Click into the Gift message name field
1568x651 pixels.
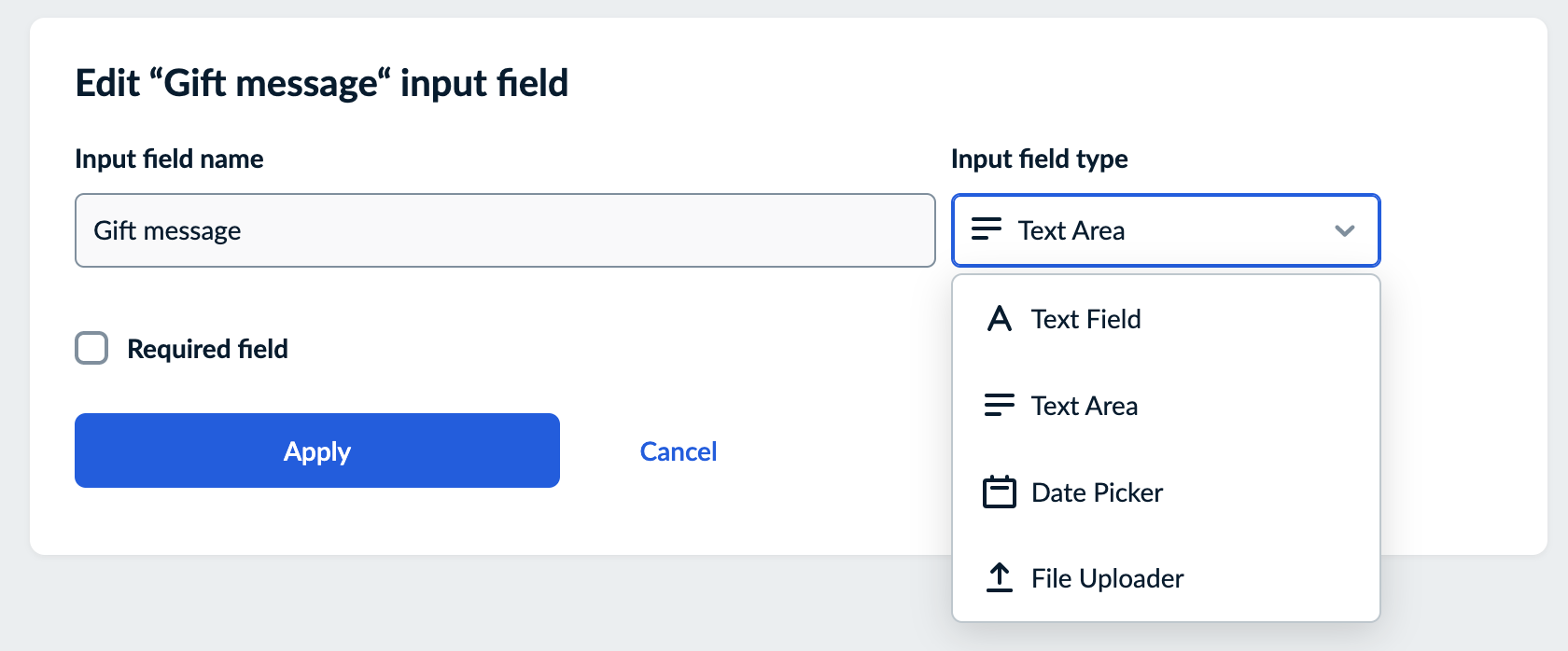coord(504,230)
